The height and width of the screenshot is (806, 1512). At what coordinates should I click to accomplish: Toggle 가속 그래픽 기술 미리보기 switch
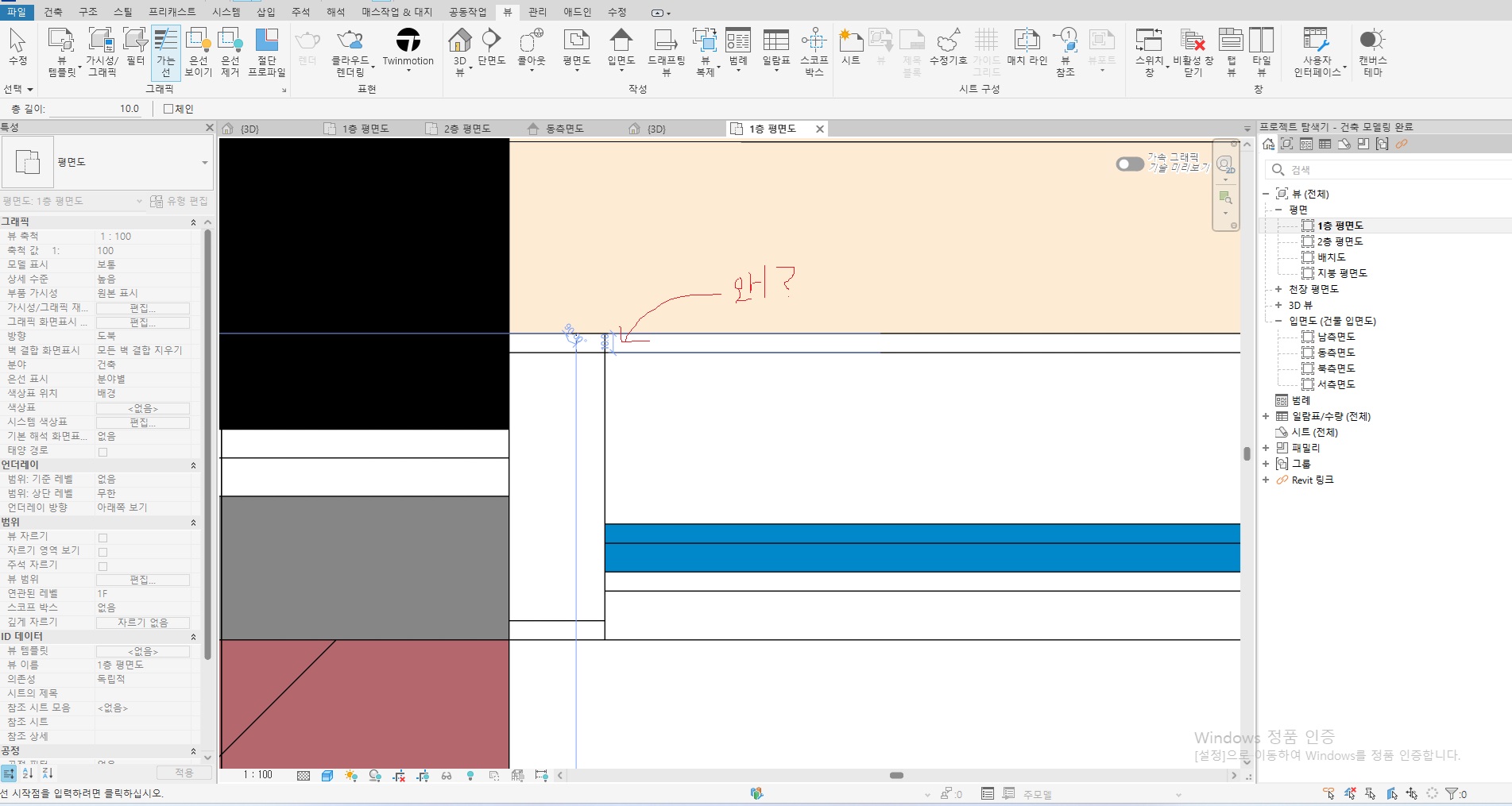pos(1130,164)
